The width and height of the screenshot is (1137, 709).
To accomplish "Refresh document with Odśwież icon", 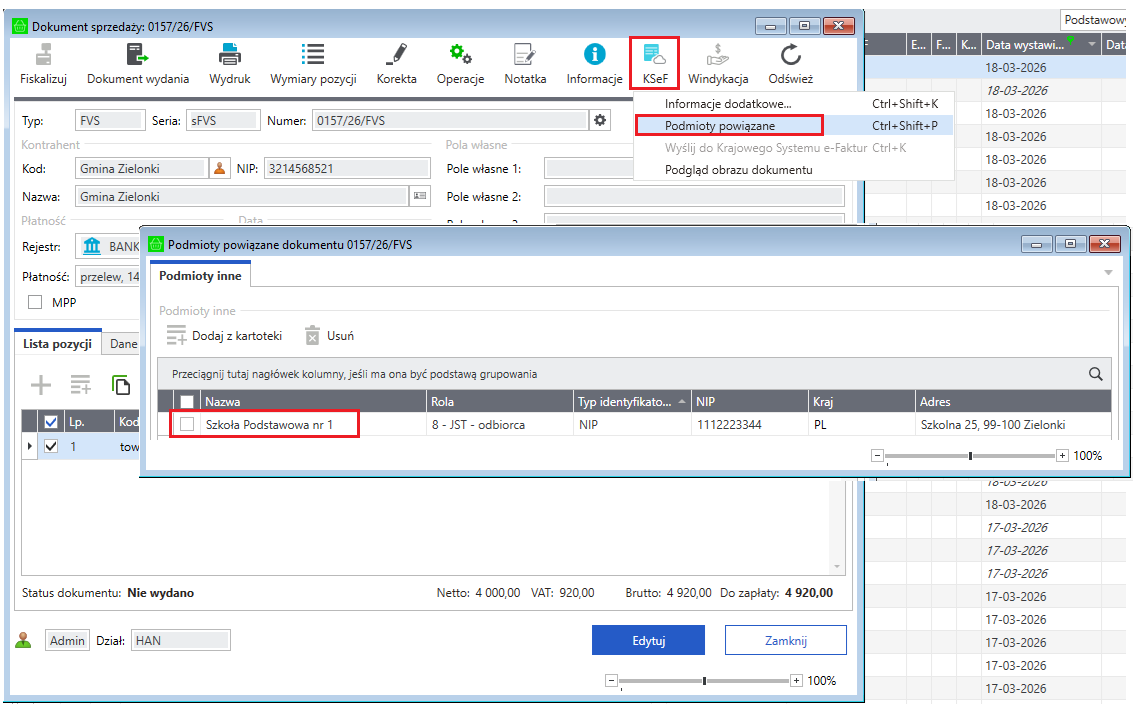I will (x=790, y=64).
